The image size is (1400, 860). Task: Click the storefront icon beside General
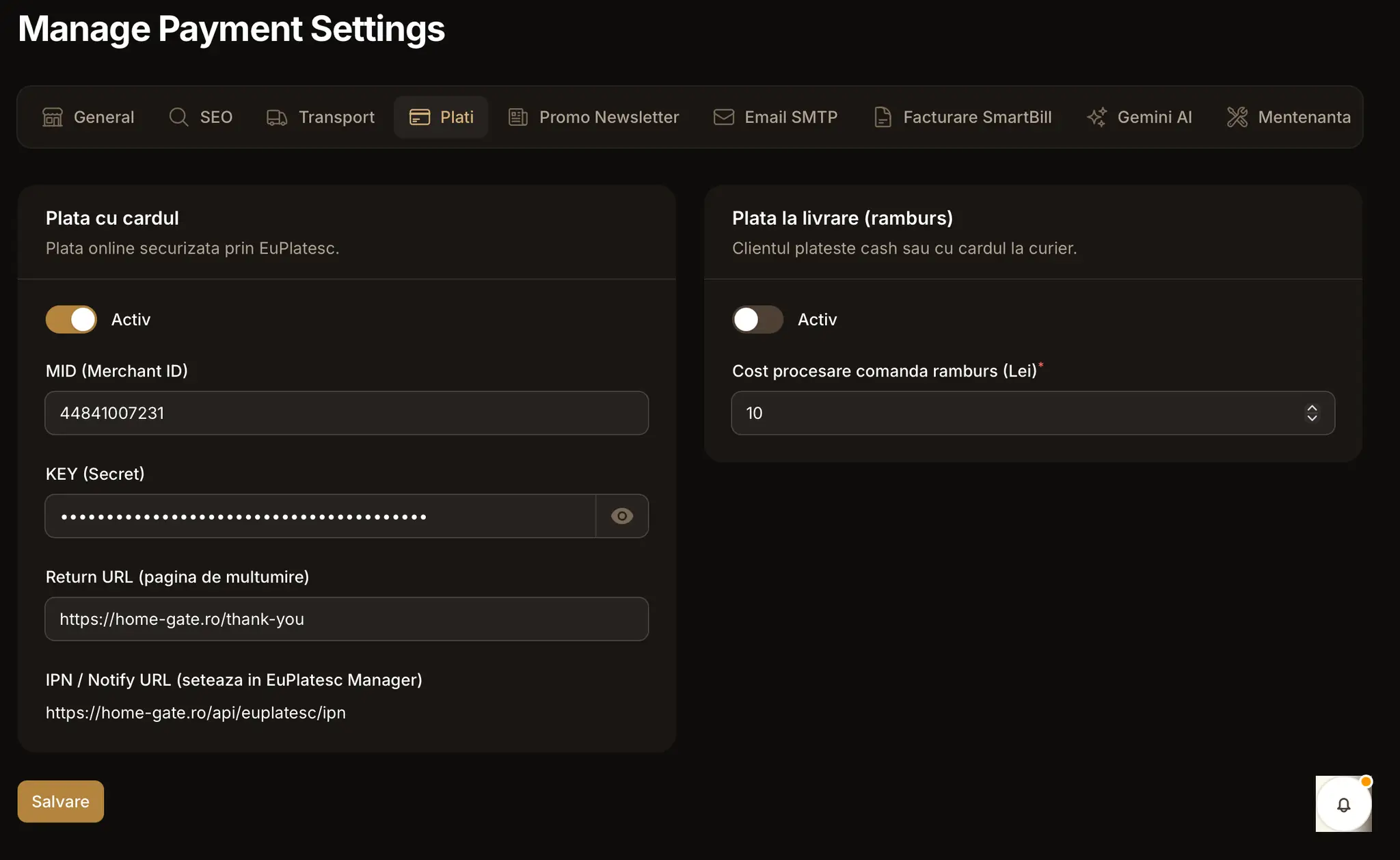pos(53,118)
